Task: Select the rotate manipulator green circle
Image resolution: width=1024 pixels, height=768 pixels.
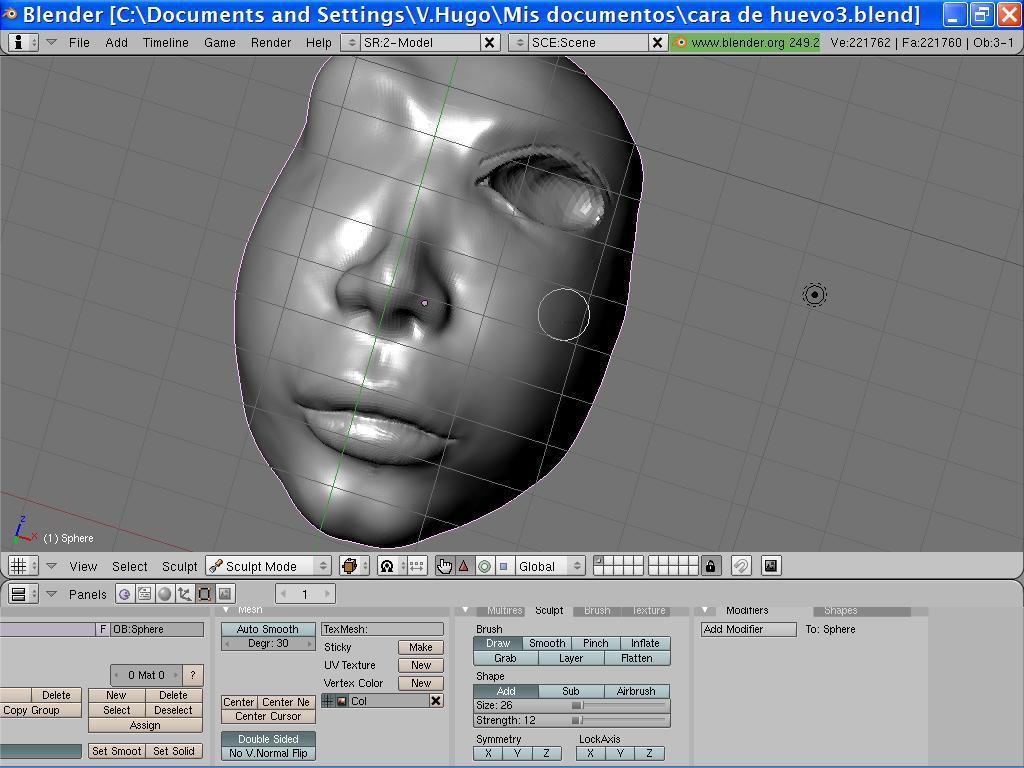Action: point(484,566)
